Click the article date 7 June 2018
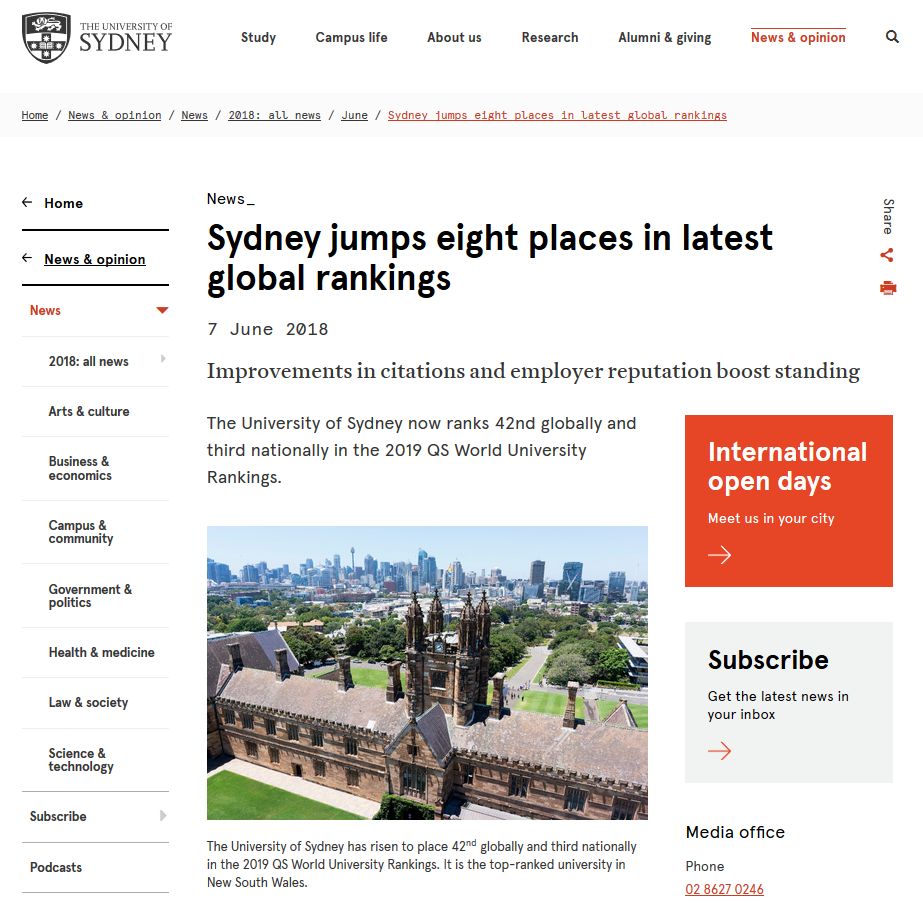The height and width of the screenshot is (903, 923). (x=267, y=329)
